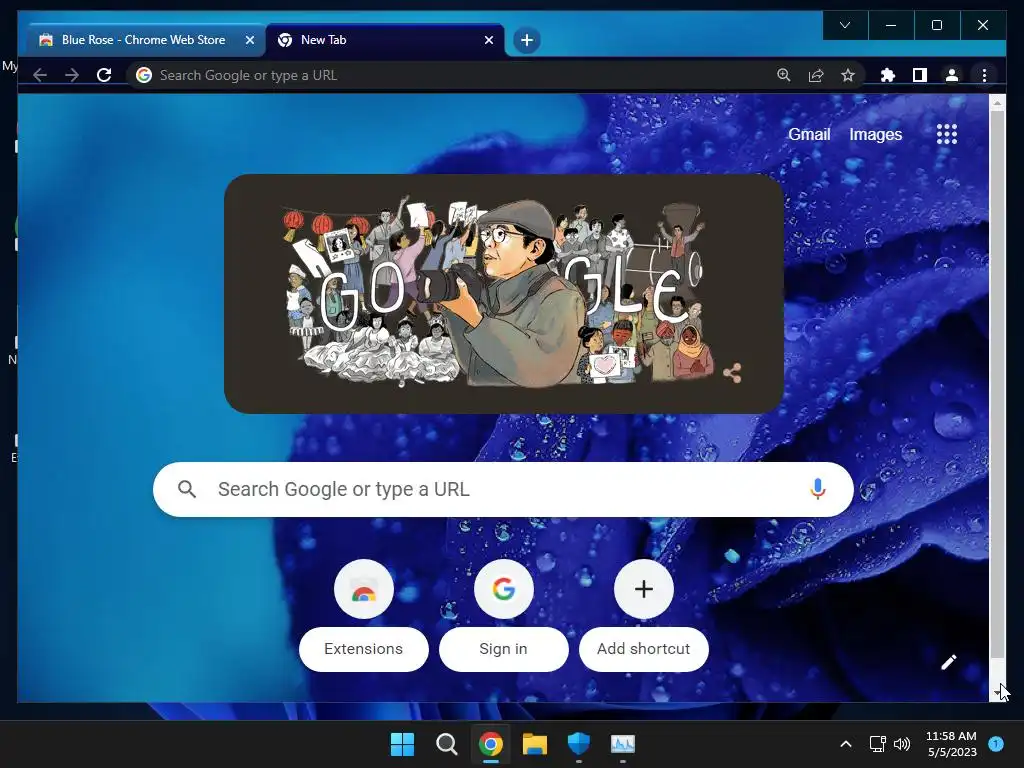The image size is (1024, 768).
Task: Minimize the Chrome window
Action: (891, 25)
